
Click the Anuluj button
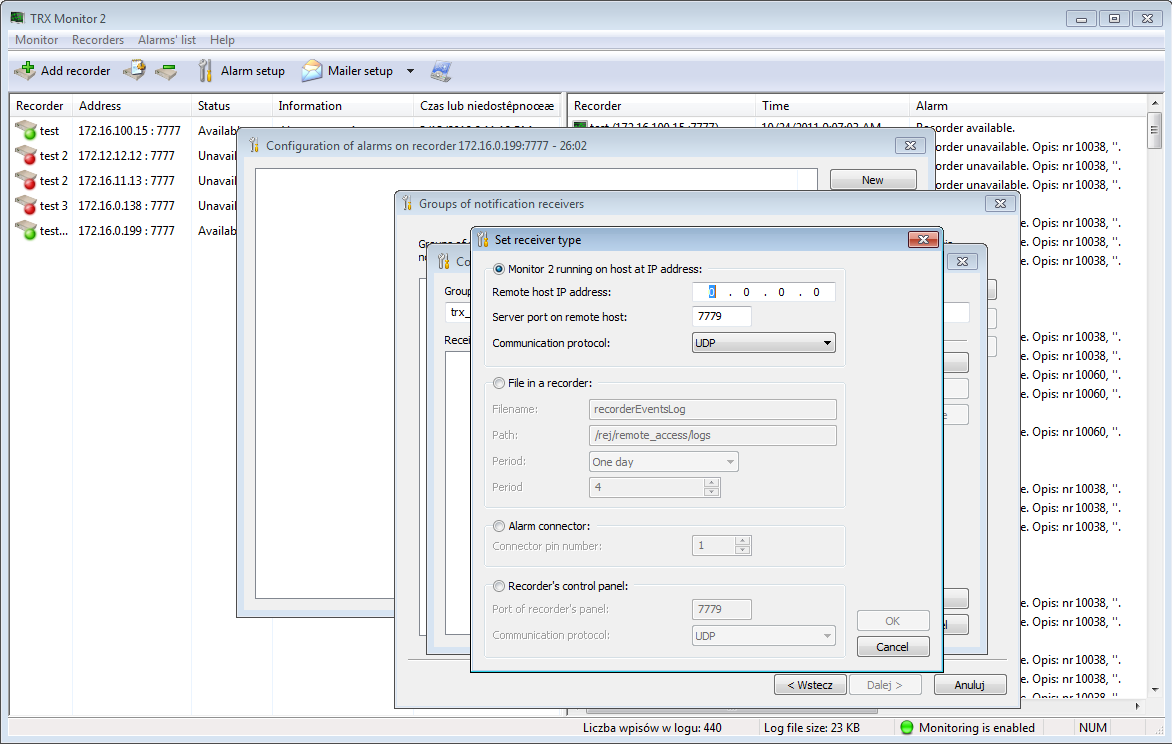[969, 685]
